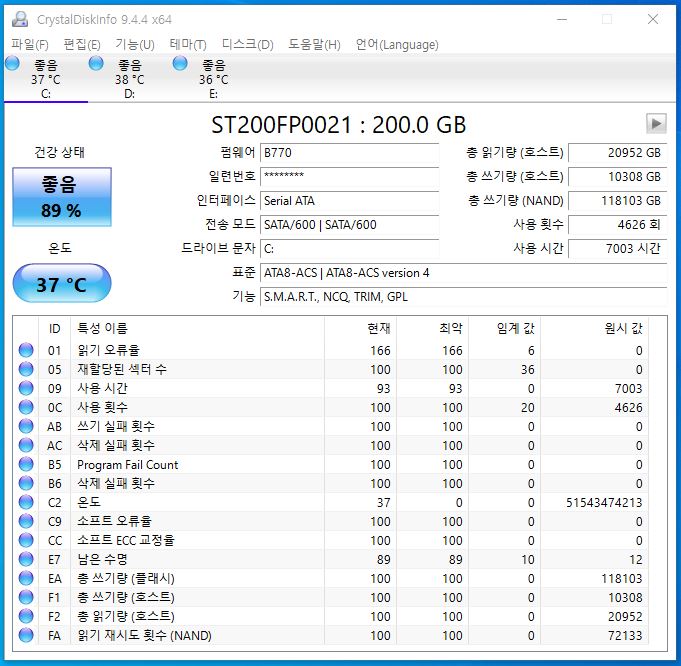Viewport: 681px width, 666px height.
Task: Click the ID column header
Action: [54, 328]
